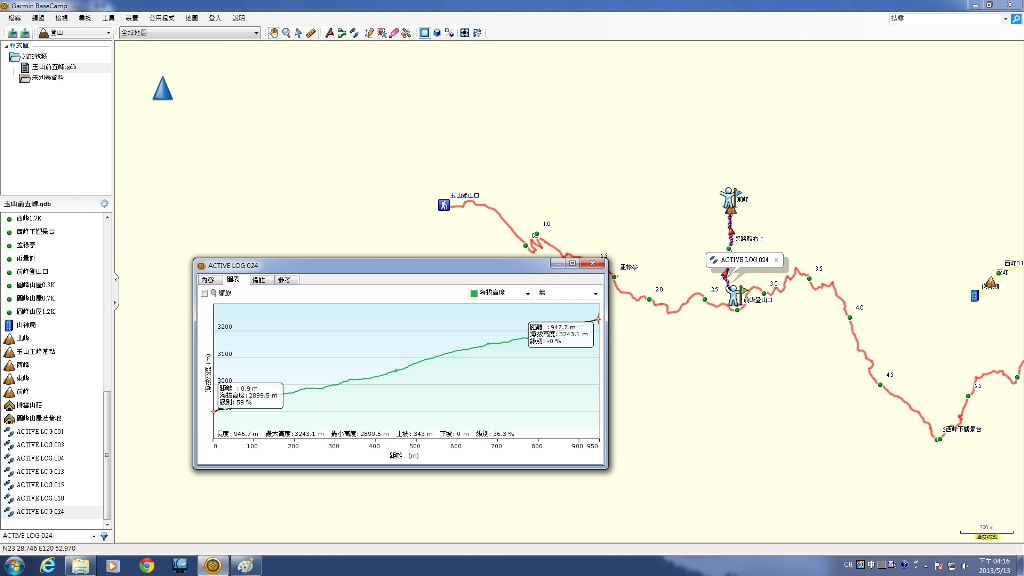Open Windows Explorer folder from the taskbar
The image size is (1024, 576).
point(80,566)
